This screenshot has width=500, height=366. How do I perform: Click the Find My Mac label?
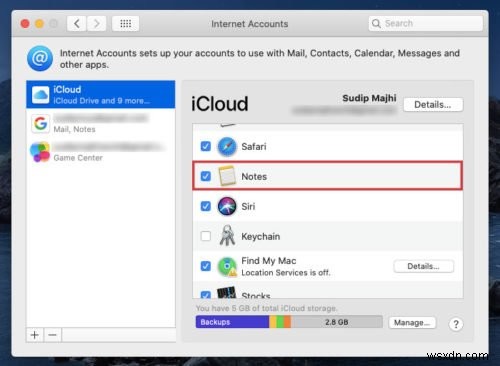[x=269, y=261]
